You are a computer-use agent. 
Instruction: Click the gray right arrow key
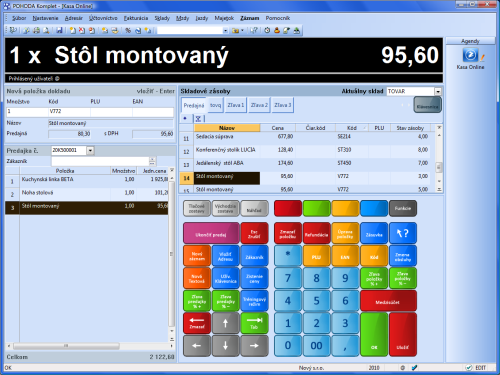click(x=254, y=346)
